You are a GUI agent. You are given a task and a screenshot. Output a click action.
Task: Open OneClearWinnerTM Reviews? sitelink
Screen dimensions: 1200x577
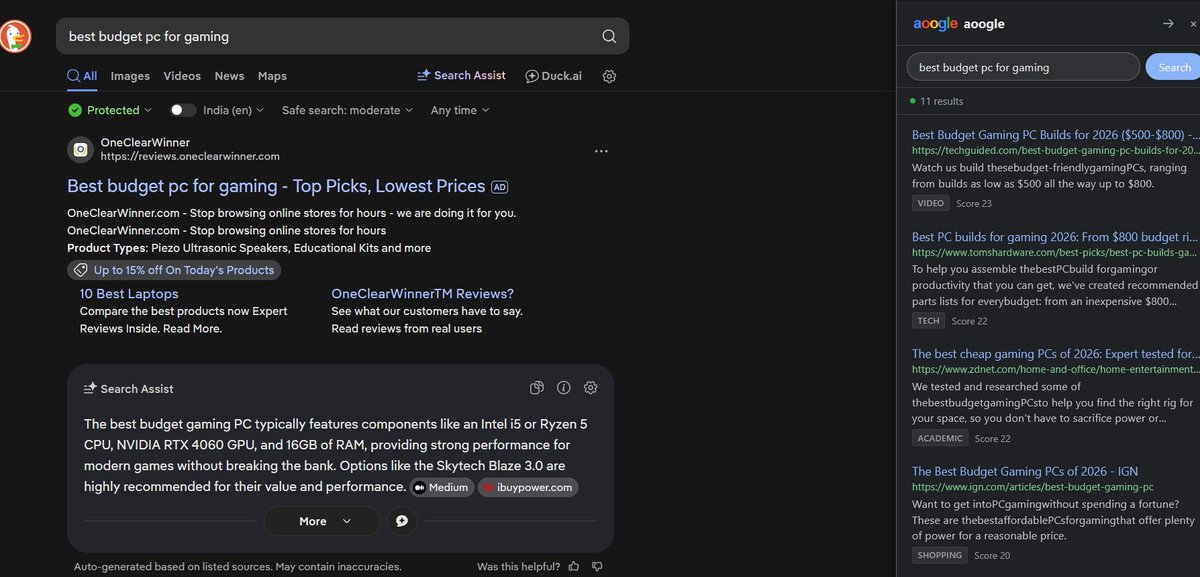422,294
